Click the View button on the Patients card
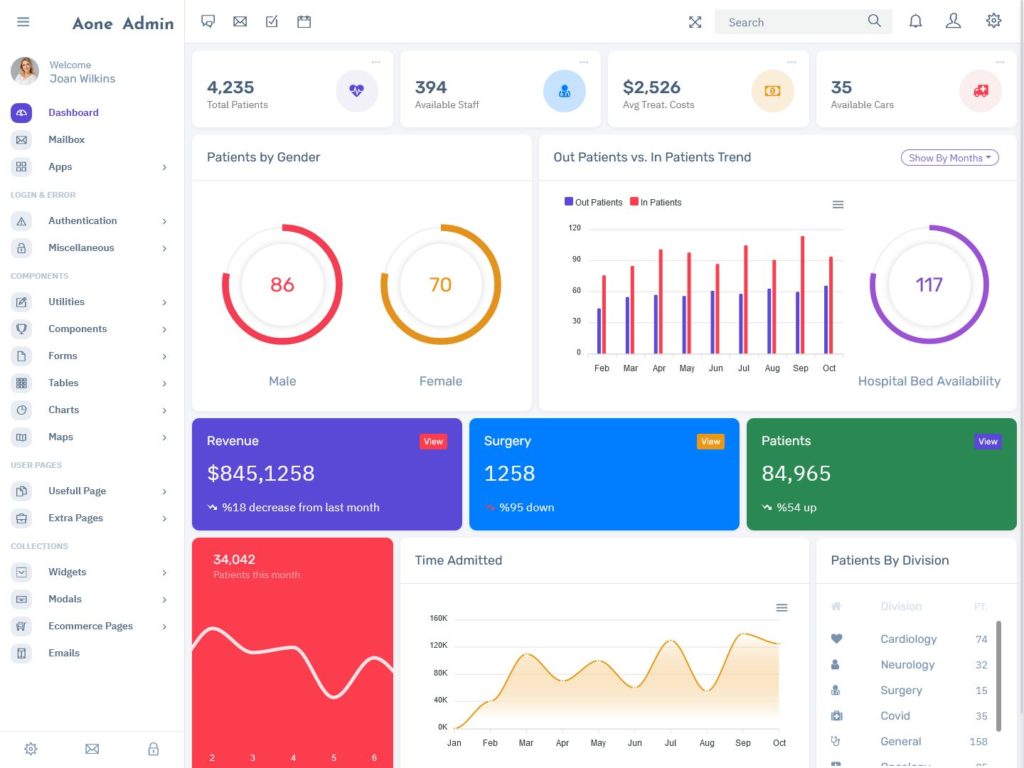The image size is (1024, 768). tap(987, 440)
